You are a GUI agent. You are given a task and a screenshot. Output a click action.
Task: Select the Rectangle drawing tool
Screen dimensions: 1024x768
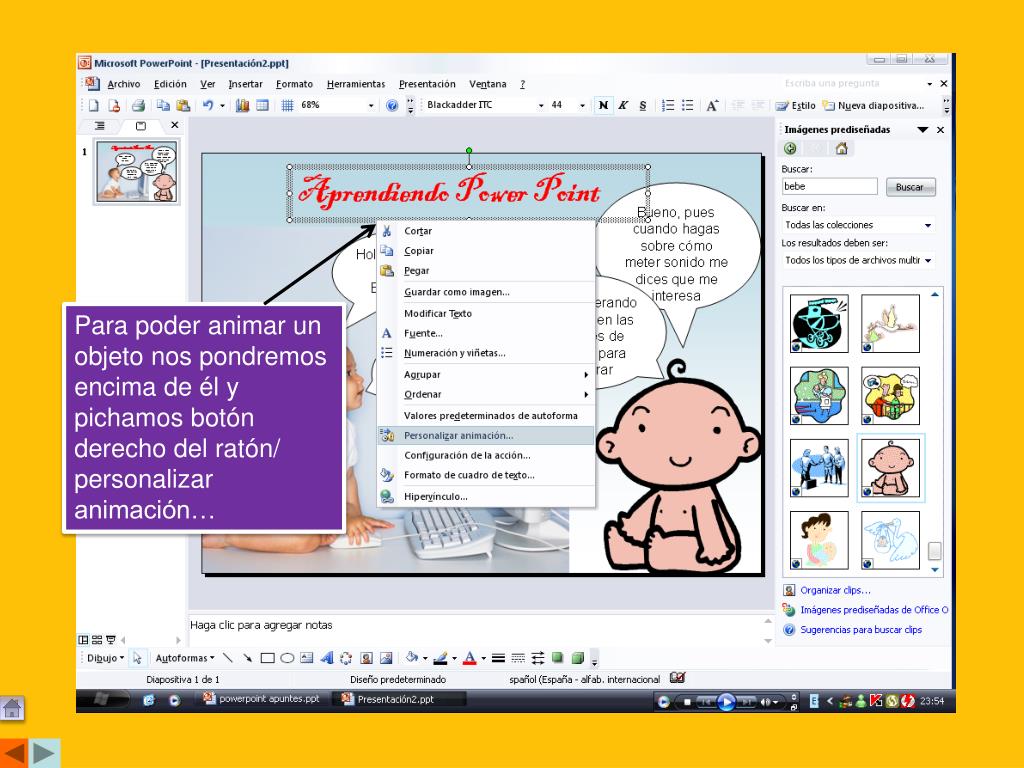[x=267, y=658]
